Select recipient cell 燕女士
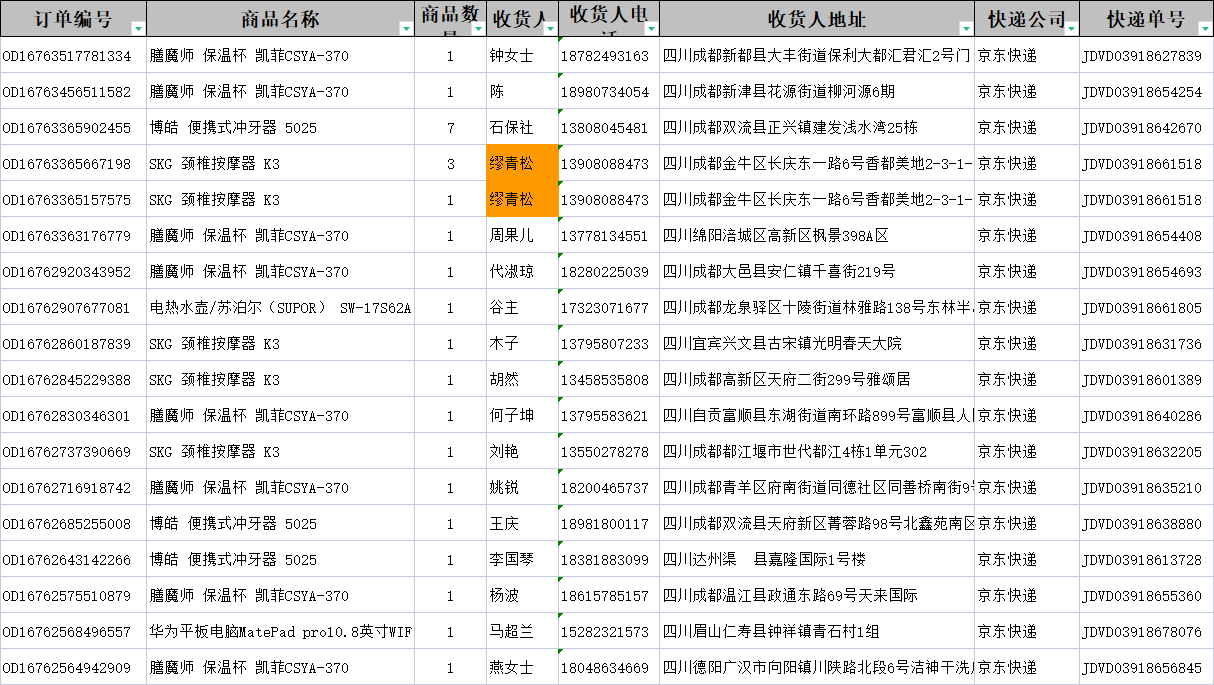This screenshot has width=1214, height=685. point(522,667)
